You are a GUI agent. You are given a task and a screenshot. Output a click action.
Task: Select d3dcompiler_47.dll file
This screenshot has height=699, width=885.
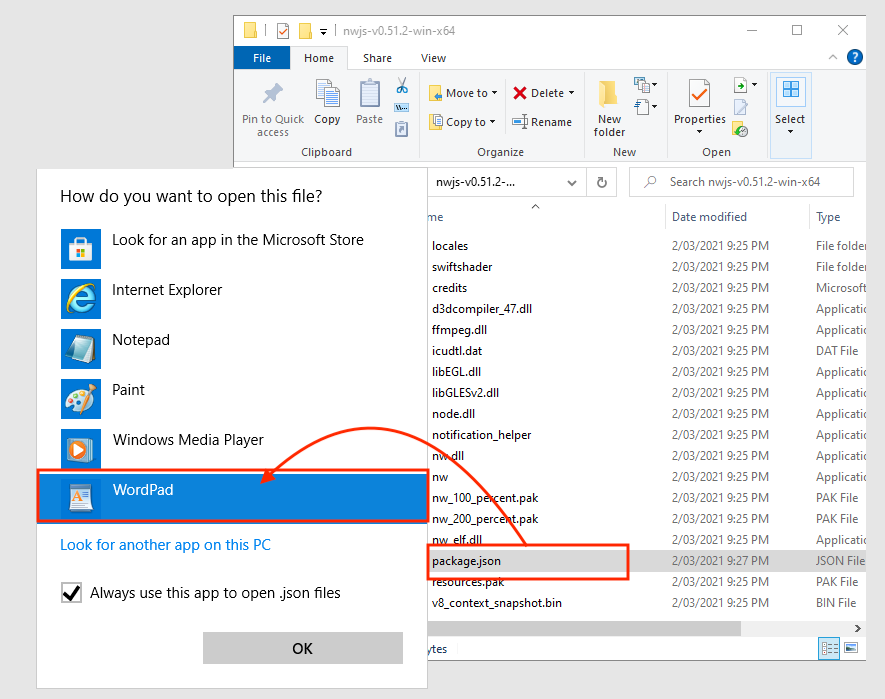point(481,309)
